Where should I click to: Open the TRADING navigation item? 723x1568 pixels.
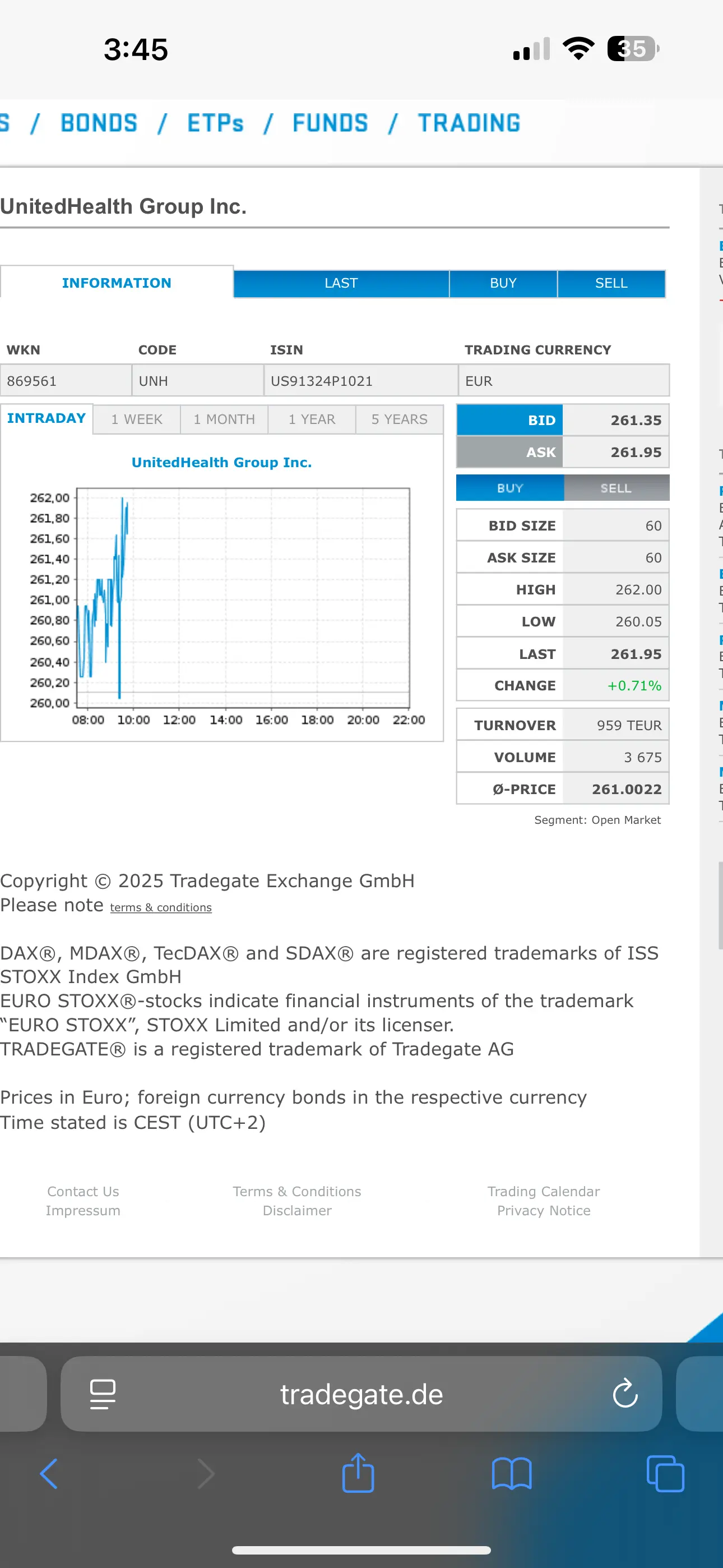click(469, 123)
